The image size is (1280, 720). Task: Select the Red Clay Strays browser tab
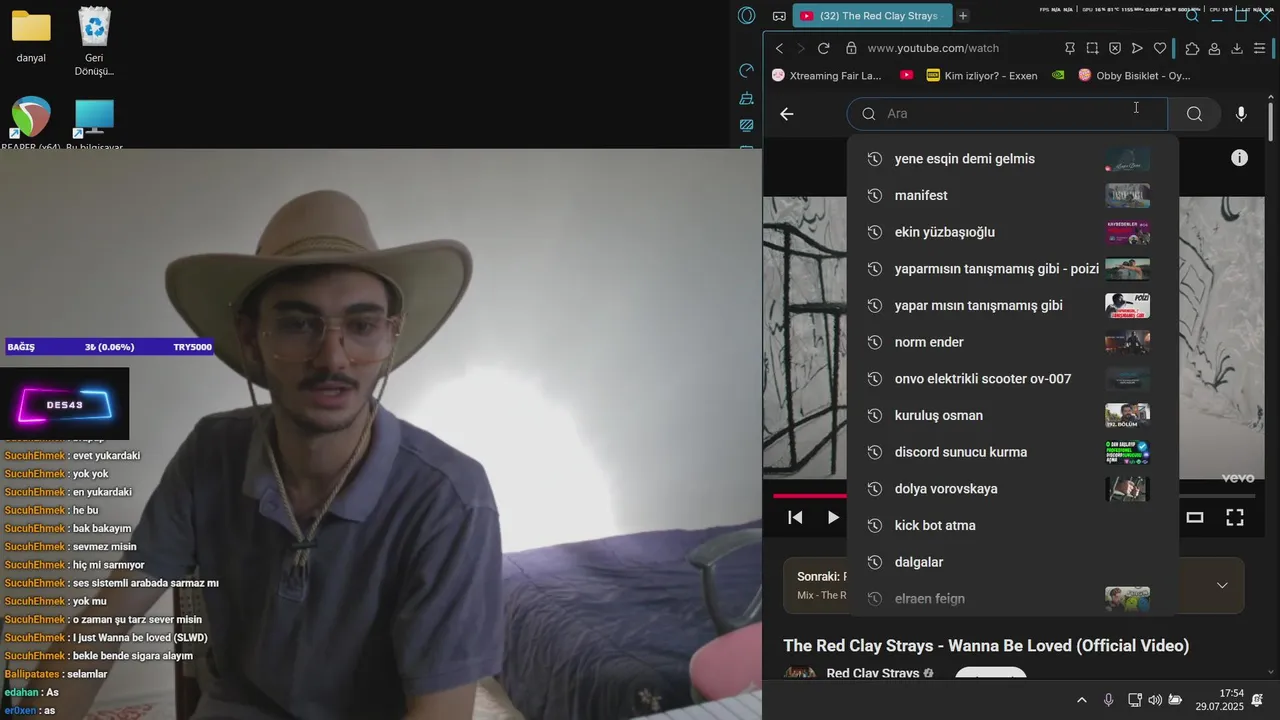tap(871, 16)
